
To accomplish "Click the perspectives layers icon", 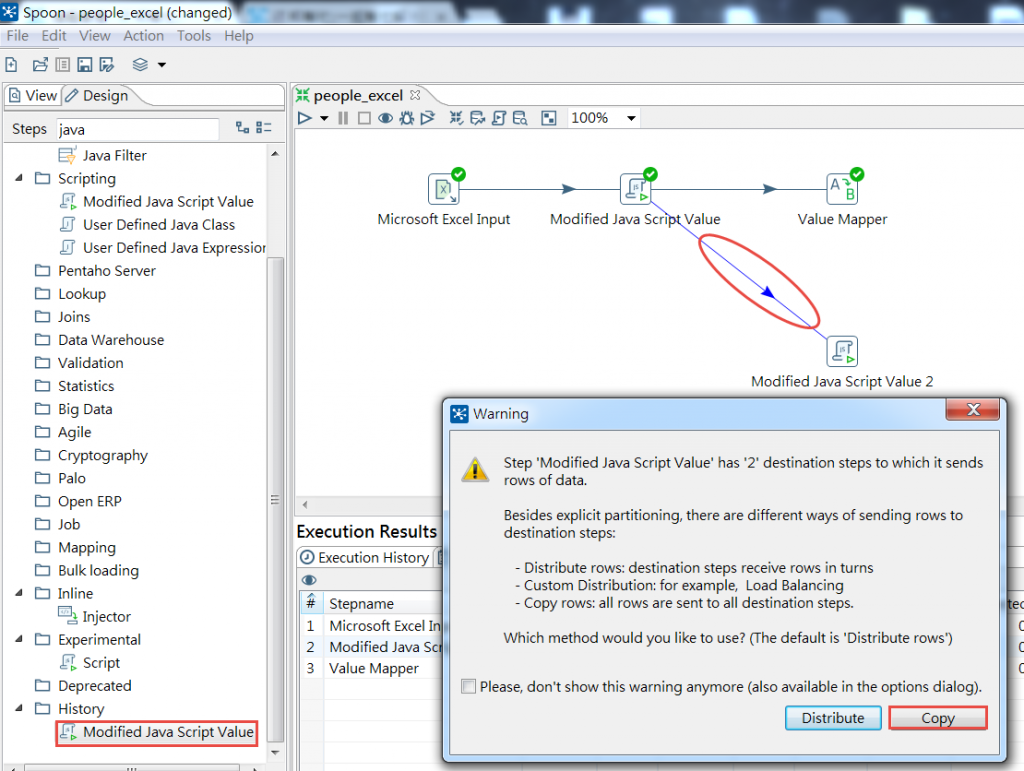I will [x=140, y=64].
